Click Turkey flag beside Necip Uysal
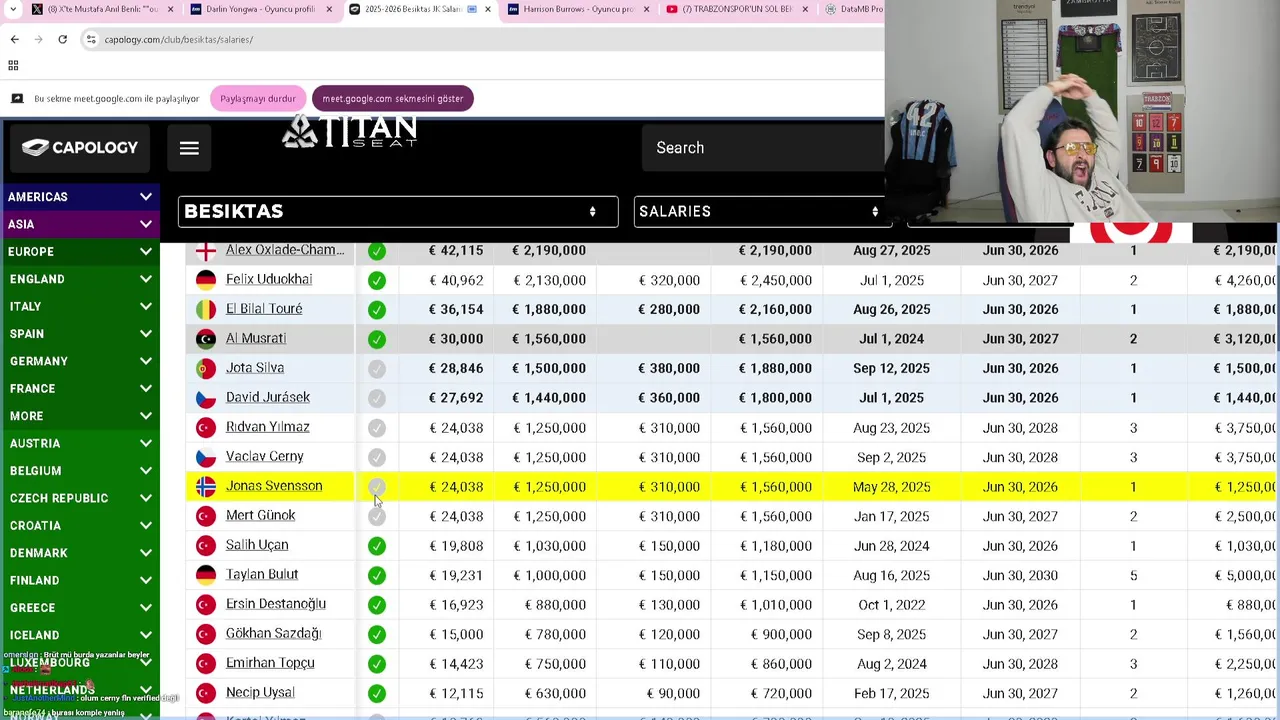The height and width of the screenshot is (720, 1280). coord(206,693)
